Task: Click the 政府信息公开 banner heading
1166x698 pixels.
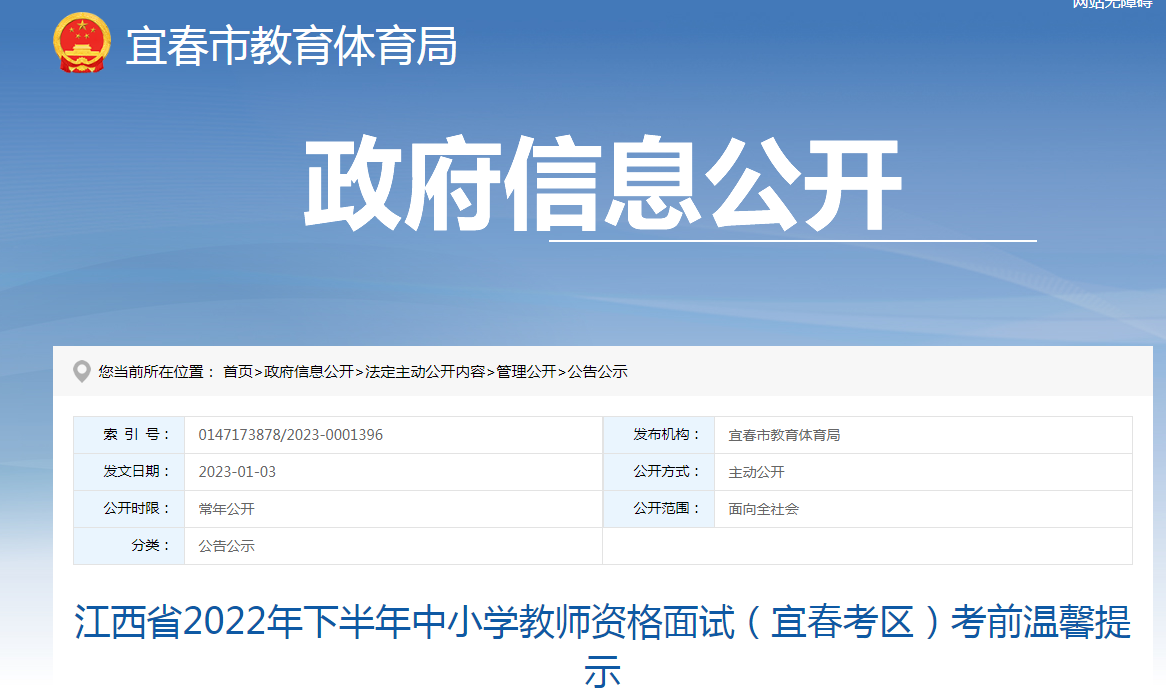Action: [602, 184]
